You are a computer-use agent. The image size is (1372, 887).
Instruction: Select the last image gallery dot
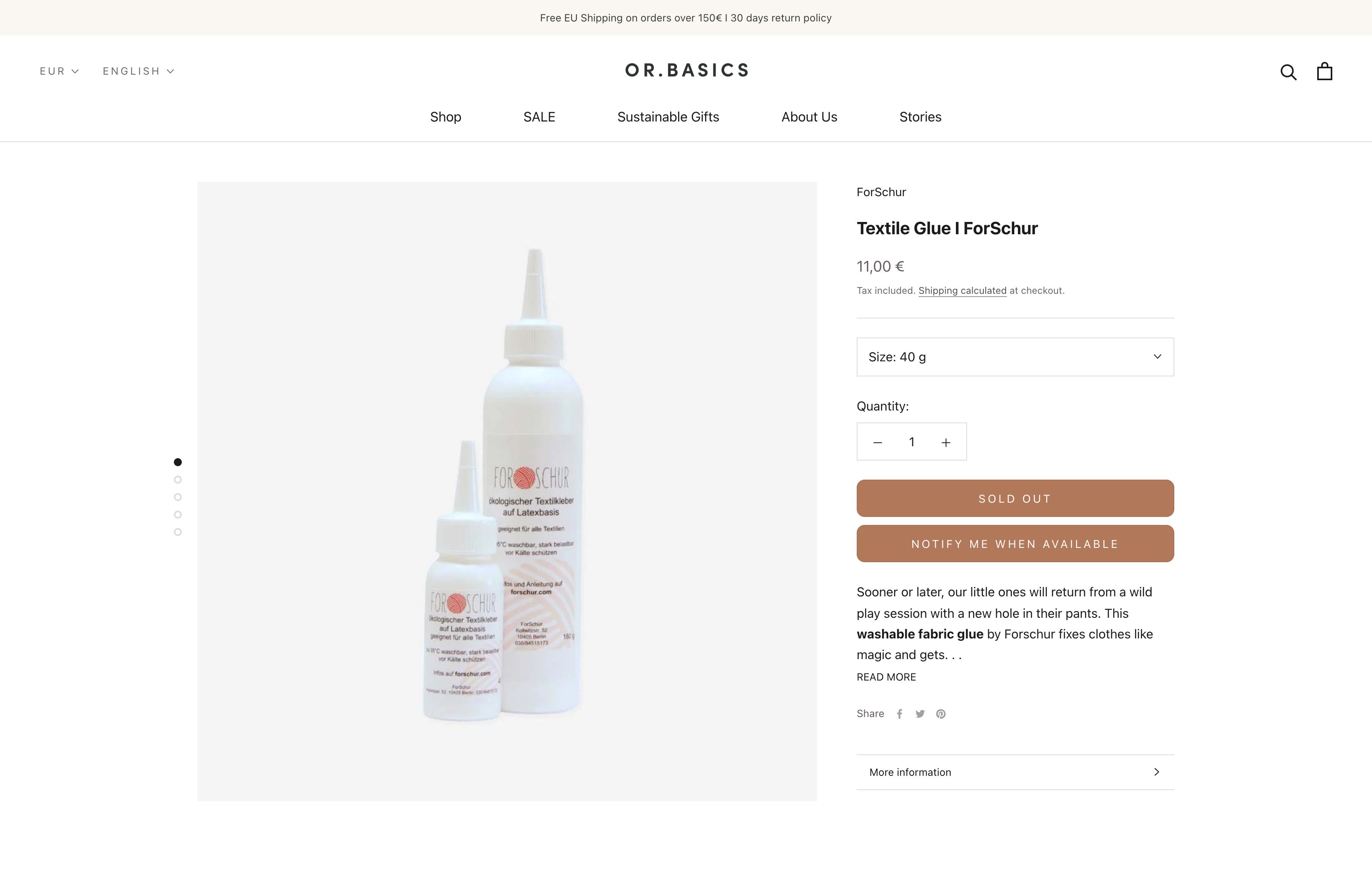point(178,532)
